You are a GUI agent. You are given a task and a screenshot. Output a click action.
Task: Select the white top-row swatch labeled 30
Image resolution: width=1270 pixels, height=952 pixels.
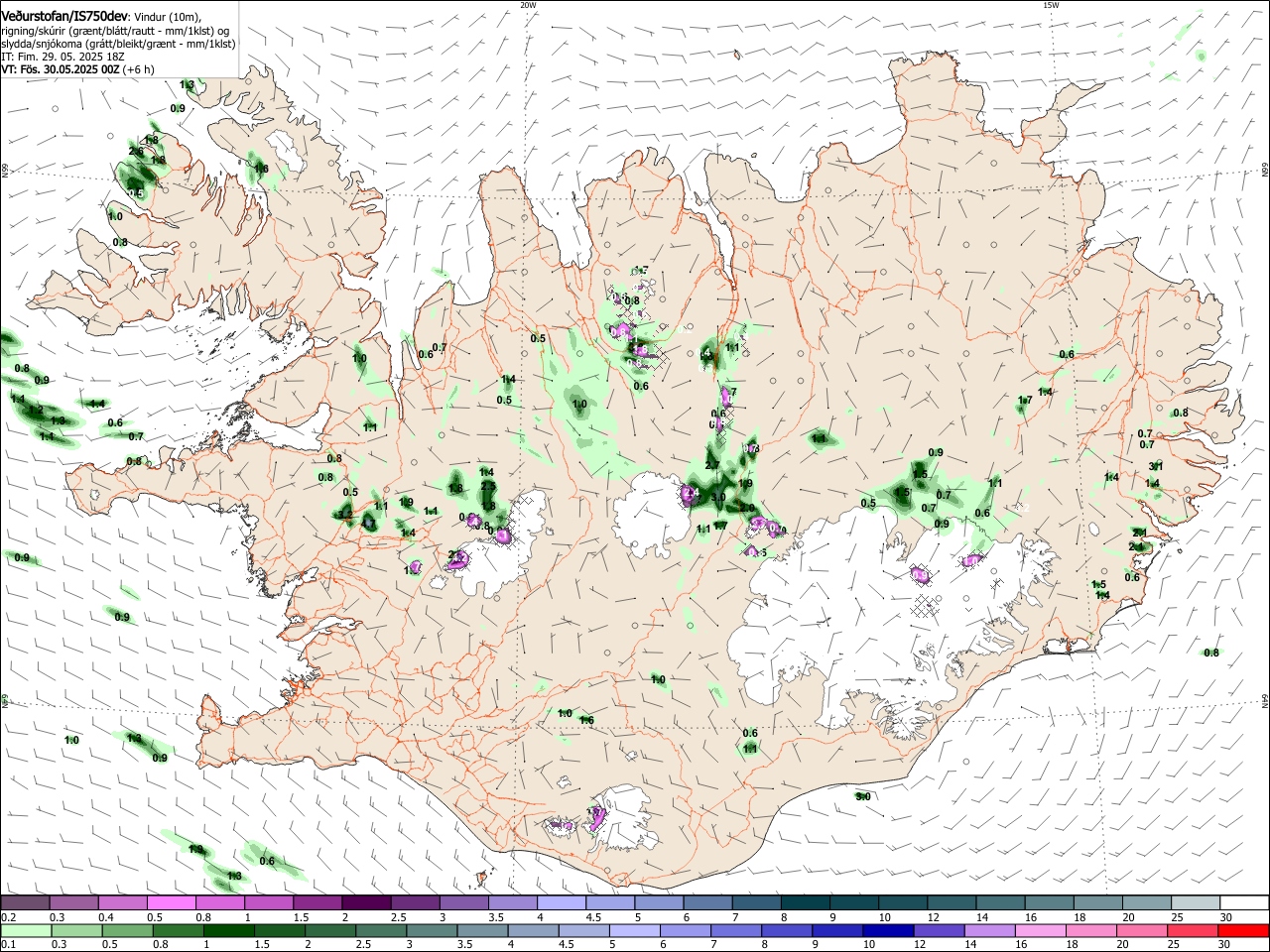pyautogui.click(x=1242, y=902)
